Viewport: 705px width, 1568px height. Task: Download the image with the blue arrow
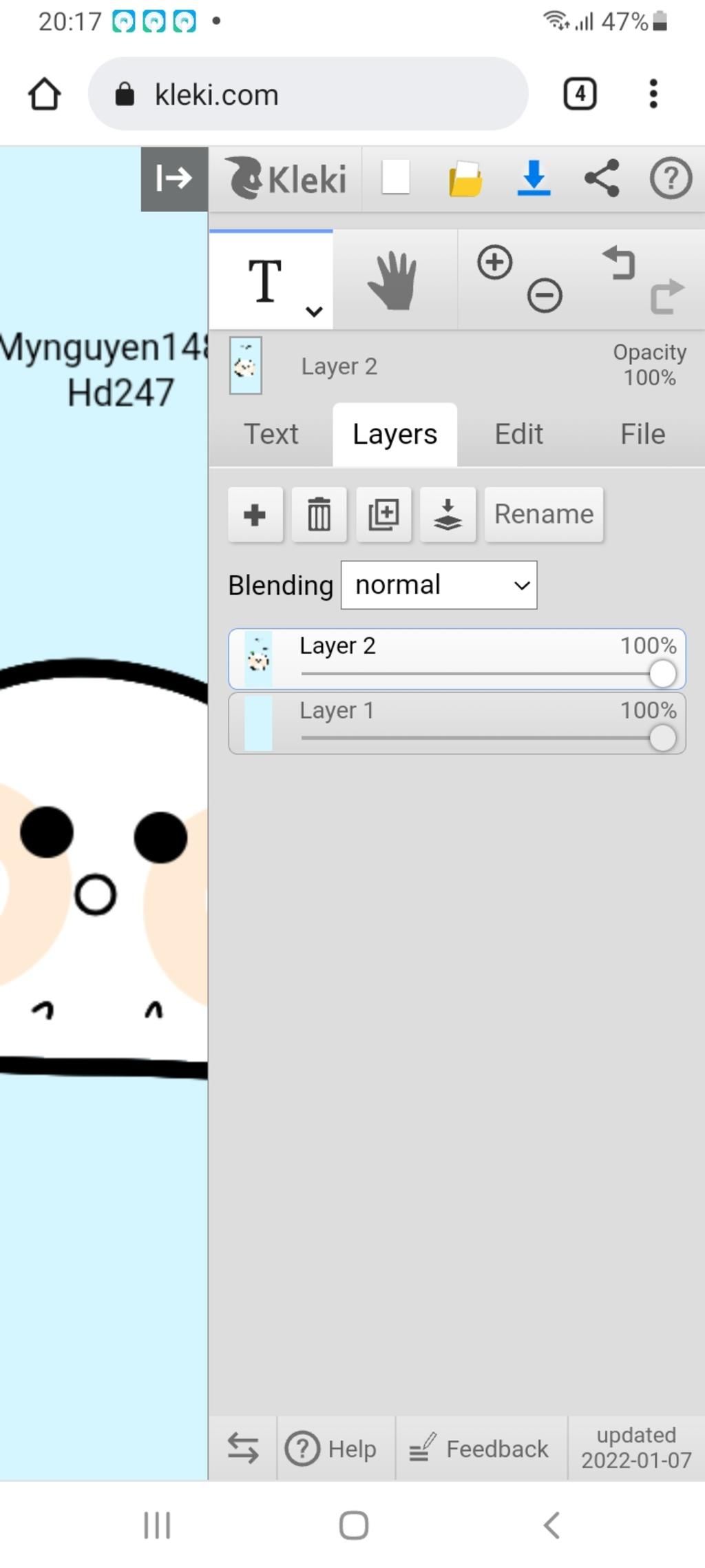point(534,178)
